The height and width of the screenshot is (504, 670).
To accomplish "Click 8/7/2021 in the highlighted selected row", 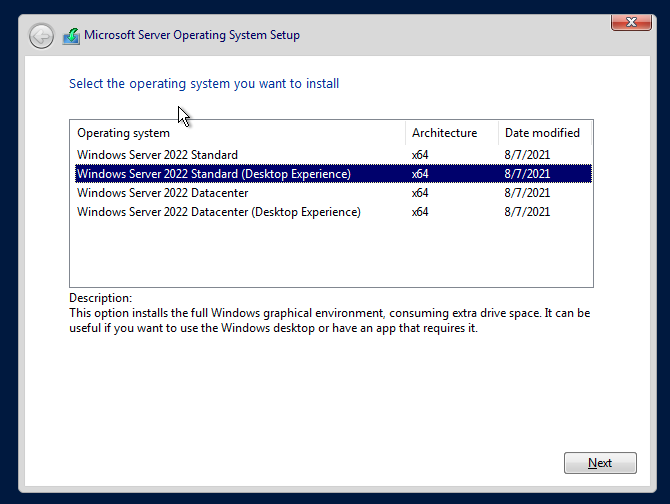I will click(x=527, y=174).
